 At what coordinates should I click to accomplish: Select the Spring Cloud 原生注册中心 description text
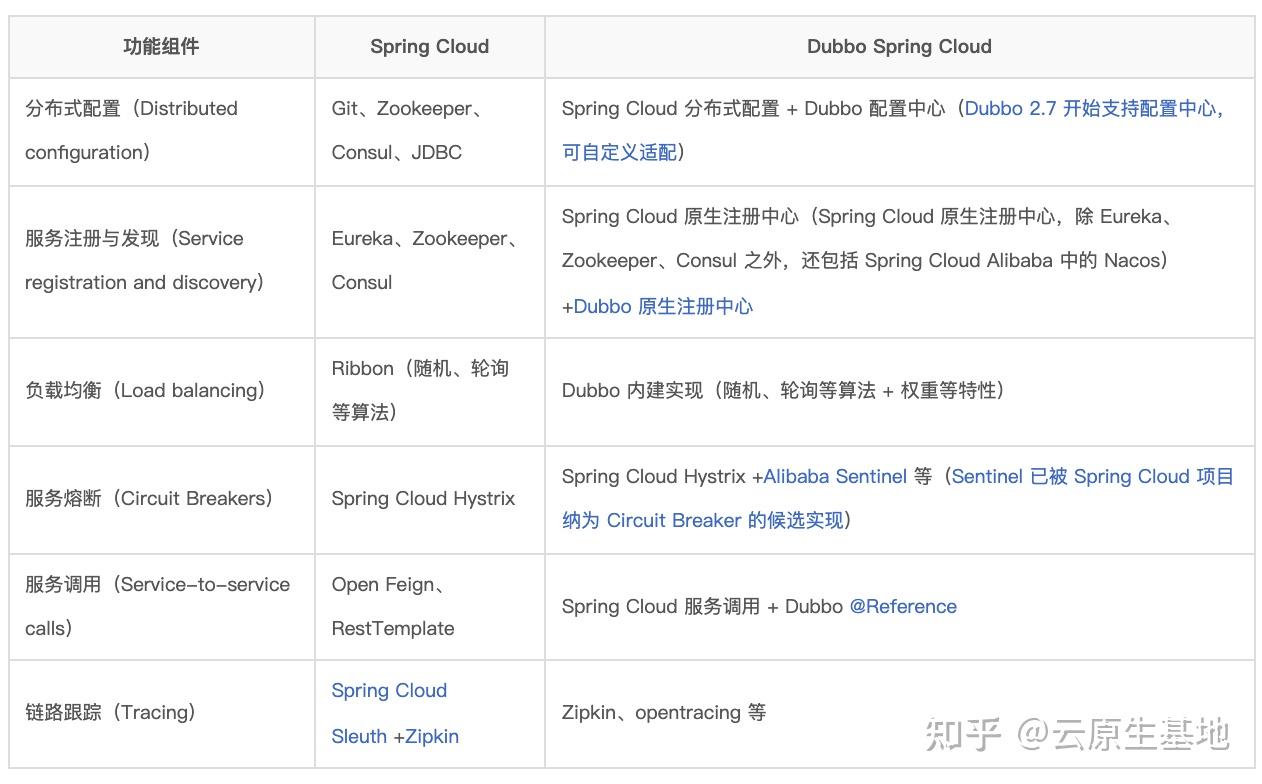pyautogui.click(x=867, y=238)
